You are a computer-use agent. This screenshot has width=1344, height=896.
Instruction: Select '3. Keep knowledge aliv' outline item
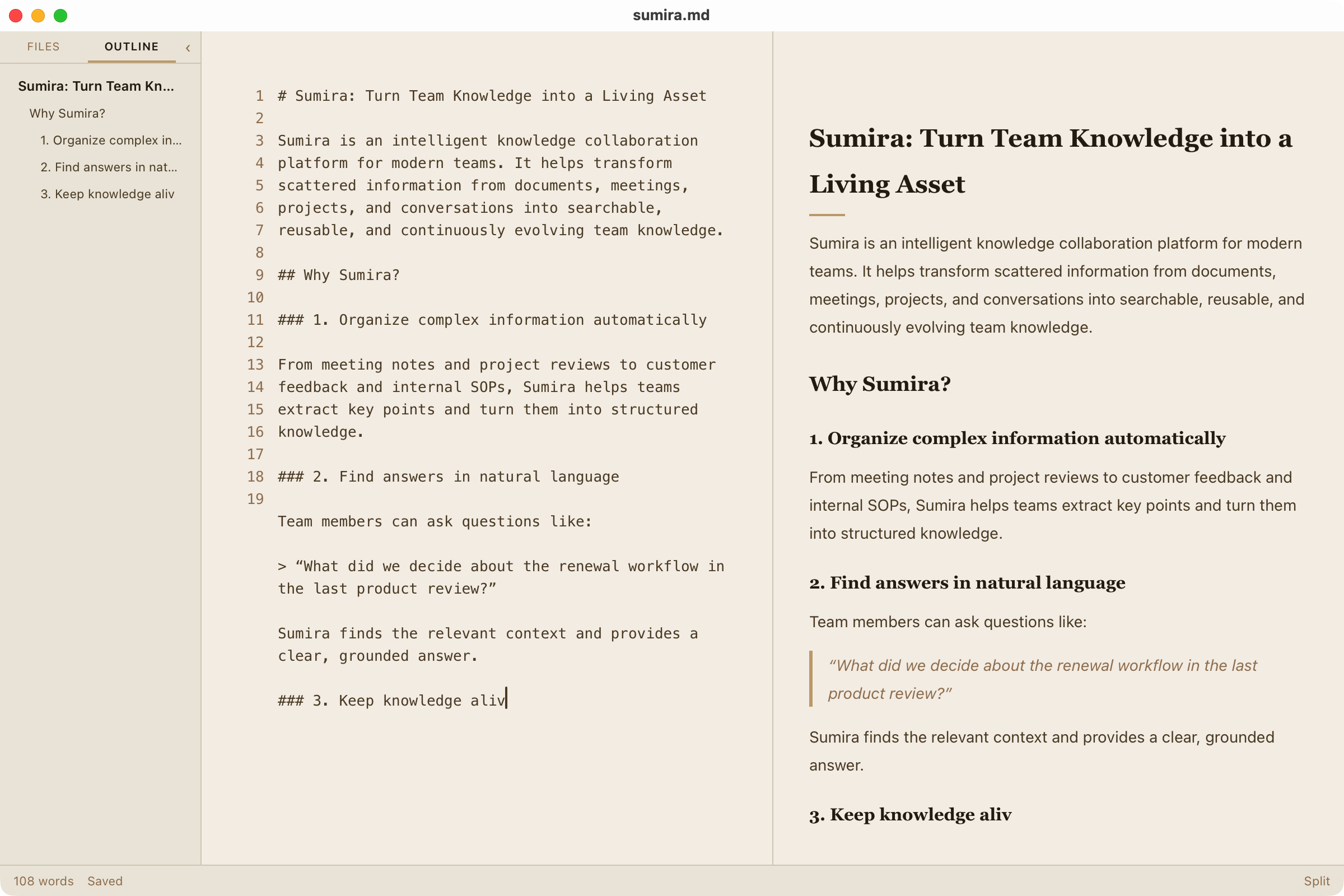coord(108,194)
